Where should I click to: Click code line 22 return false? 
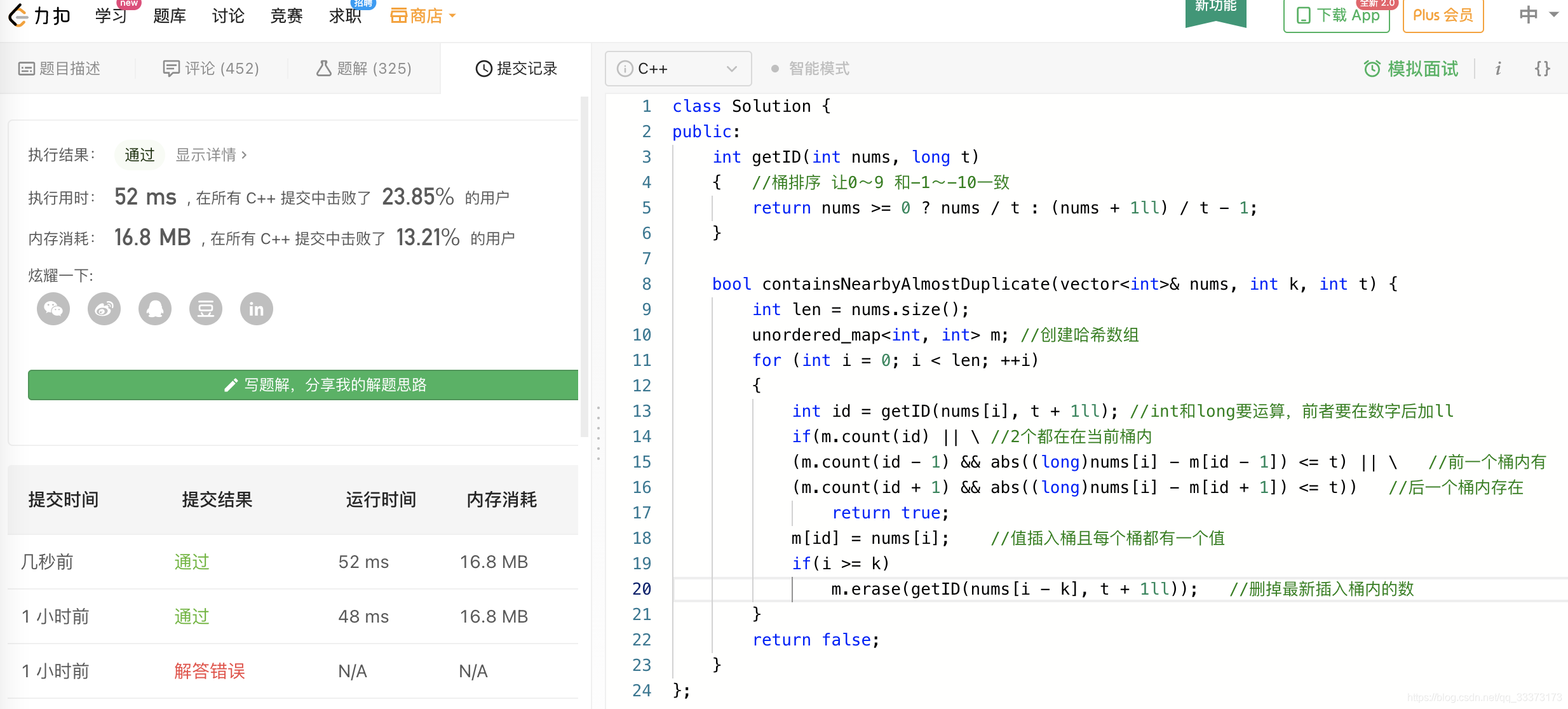(x=816, y=640)
